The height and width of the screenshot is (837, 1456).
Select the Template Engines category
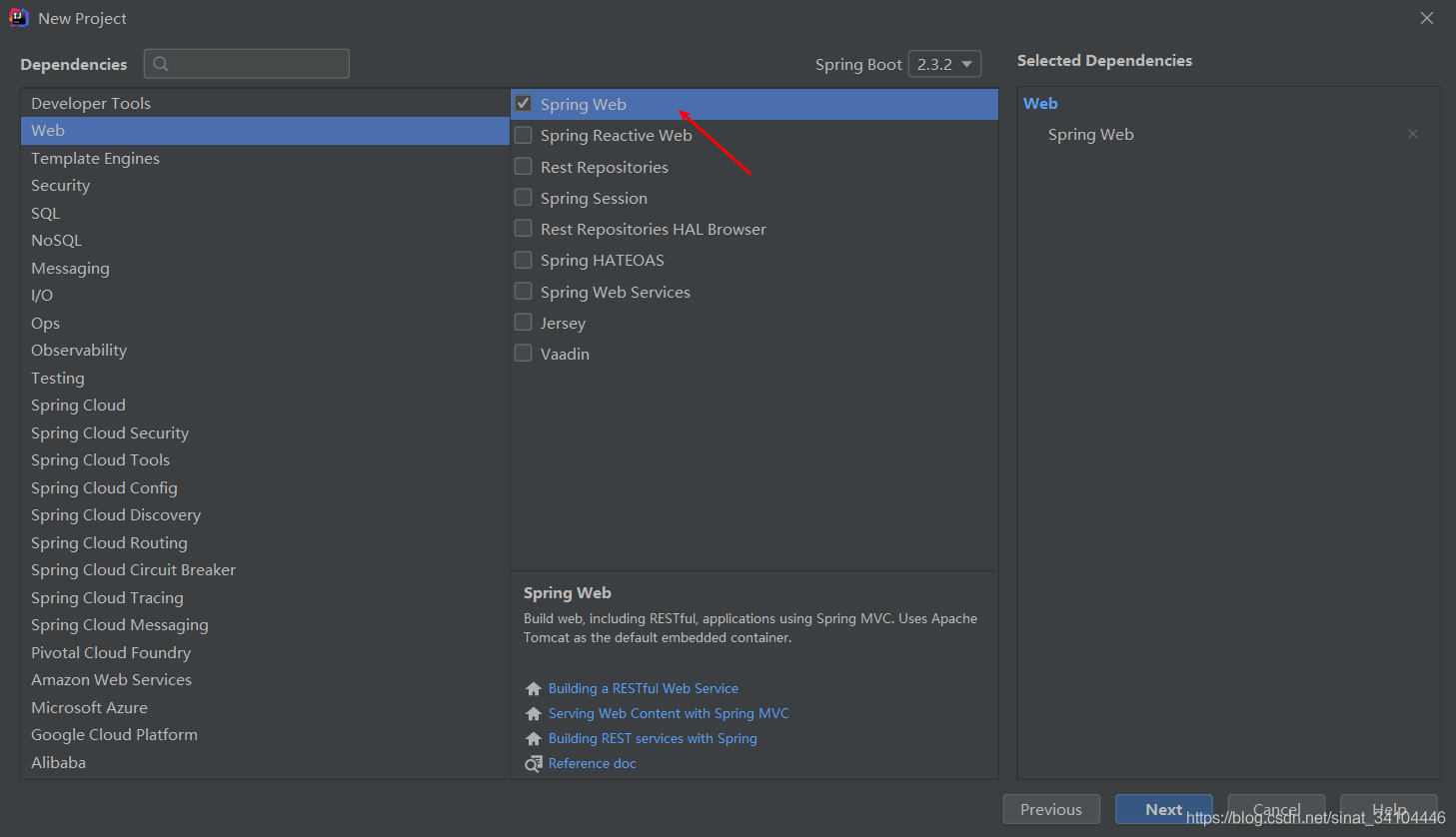[95, 159]
